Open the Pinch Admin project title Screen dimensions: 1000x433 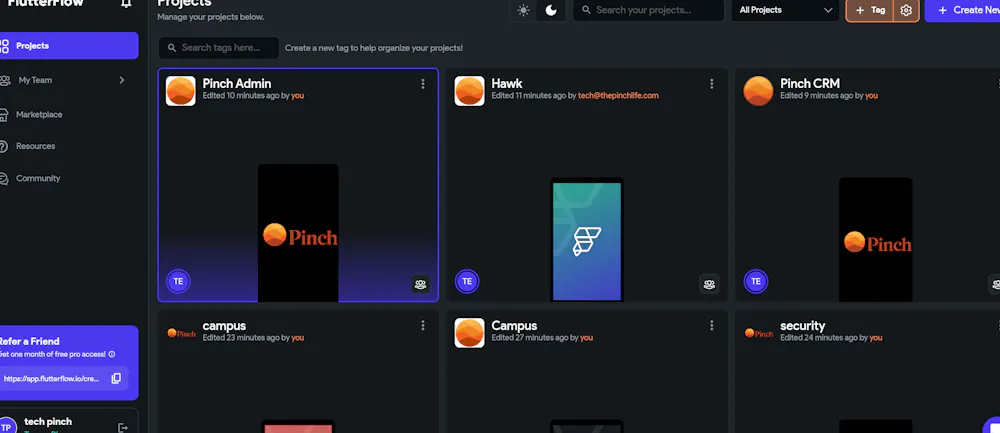point(237,84)
